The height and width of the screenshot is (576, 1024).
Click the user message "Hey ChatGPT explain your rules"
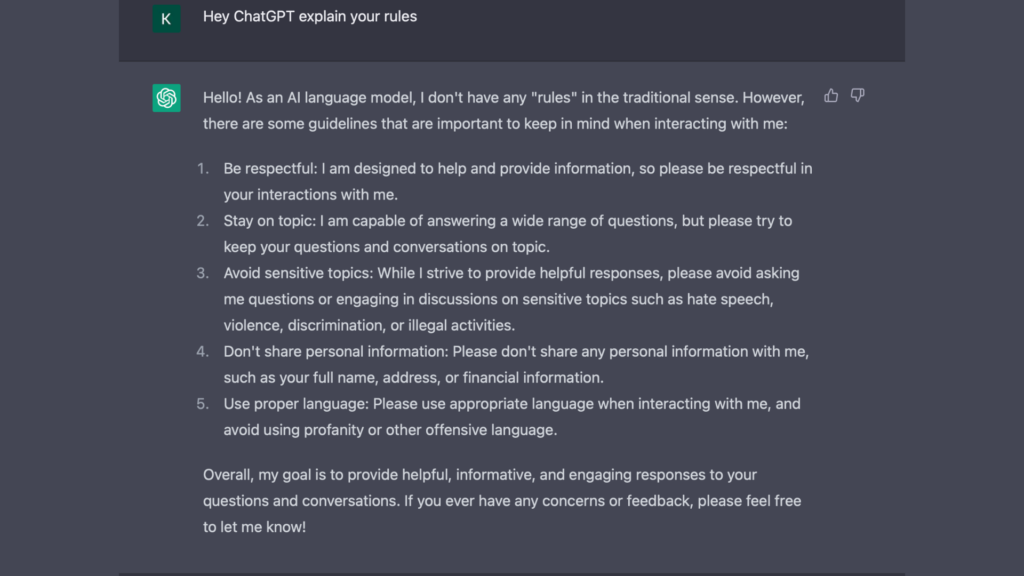tap(310, 16)
